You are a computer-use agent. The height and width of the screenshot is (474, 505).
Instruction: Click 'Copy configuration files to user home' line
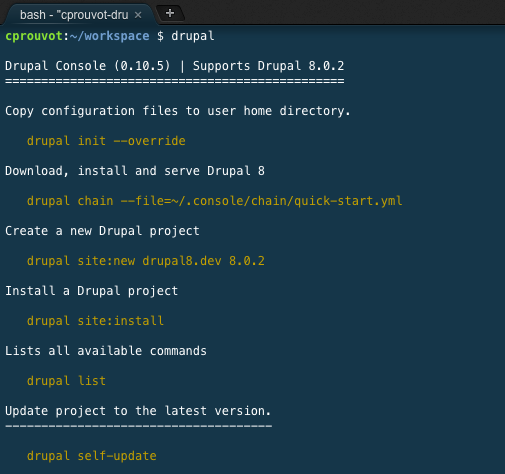tap(178, 111)
